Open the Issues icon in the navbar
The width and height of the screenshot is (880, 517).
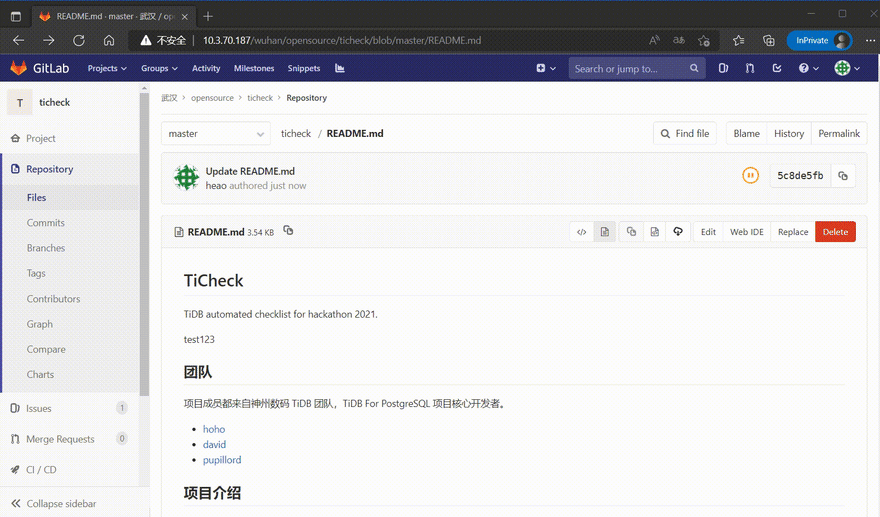(723, 68)
